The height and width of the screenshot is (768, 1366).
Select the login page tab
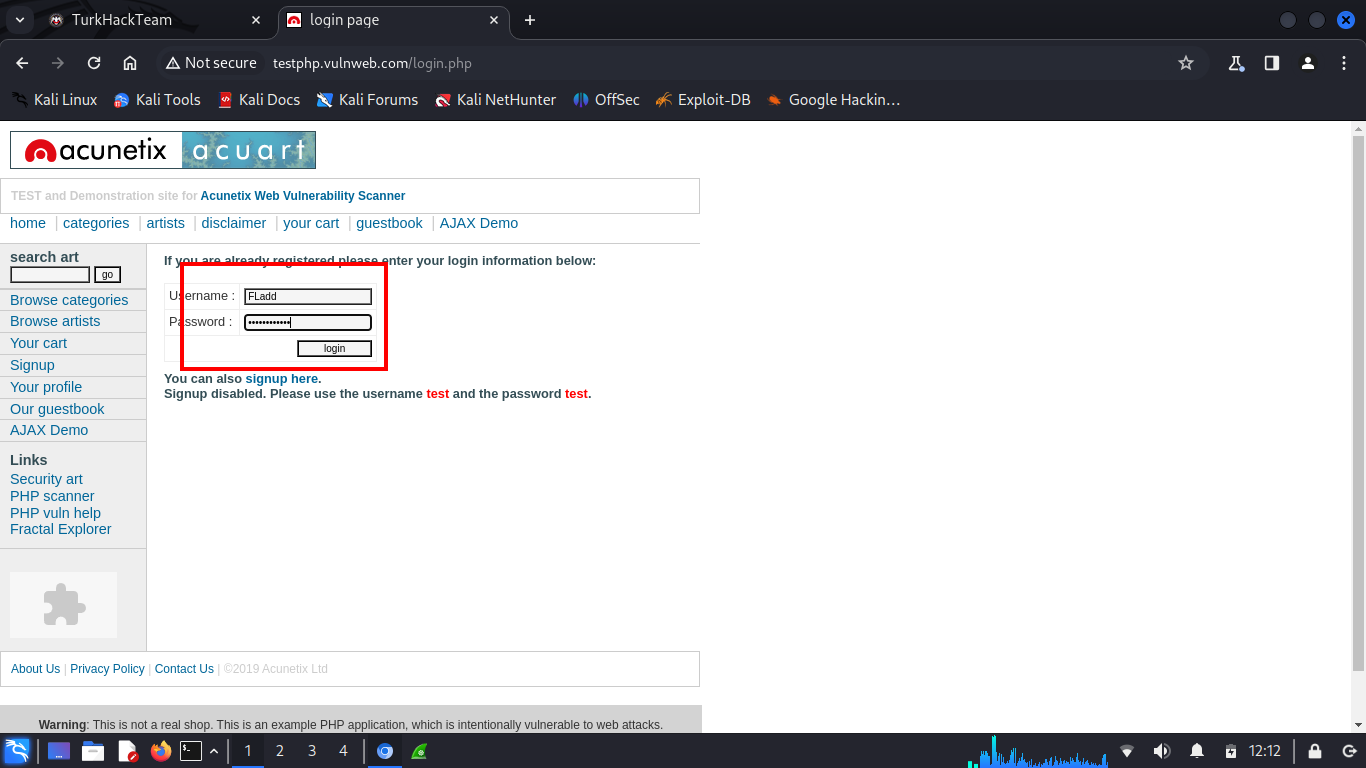(393, 20)
